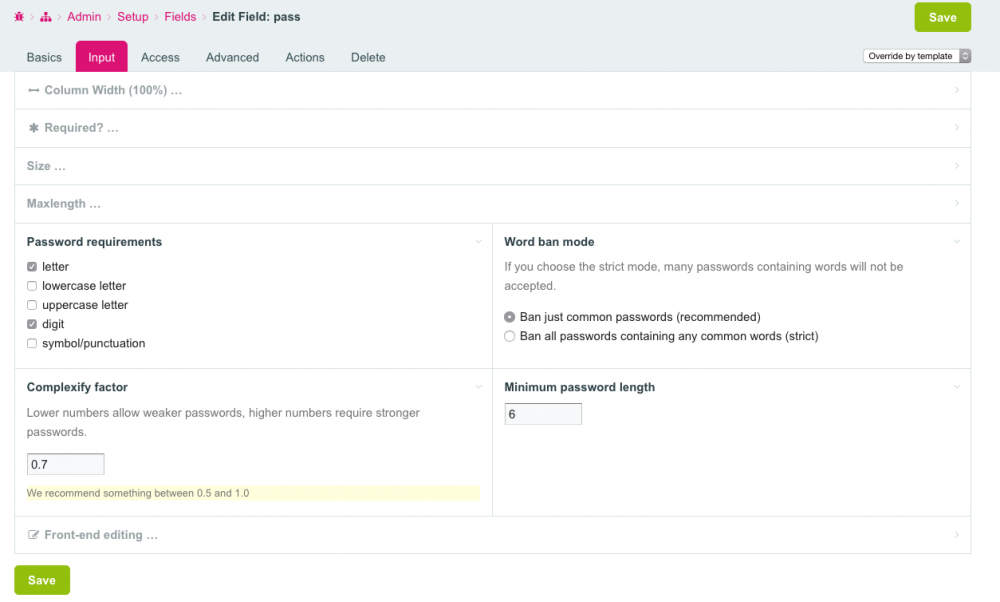Click the Column Width arrows icon

pos(33,90)
